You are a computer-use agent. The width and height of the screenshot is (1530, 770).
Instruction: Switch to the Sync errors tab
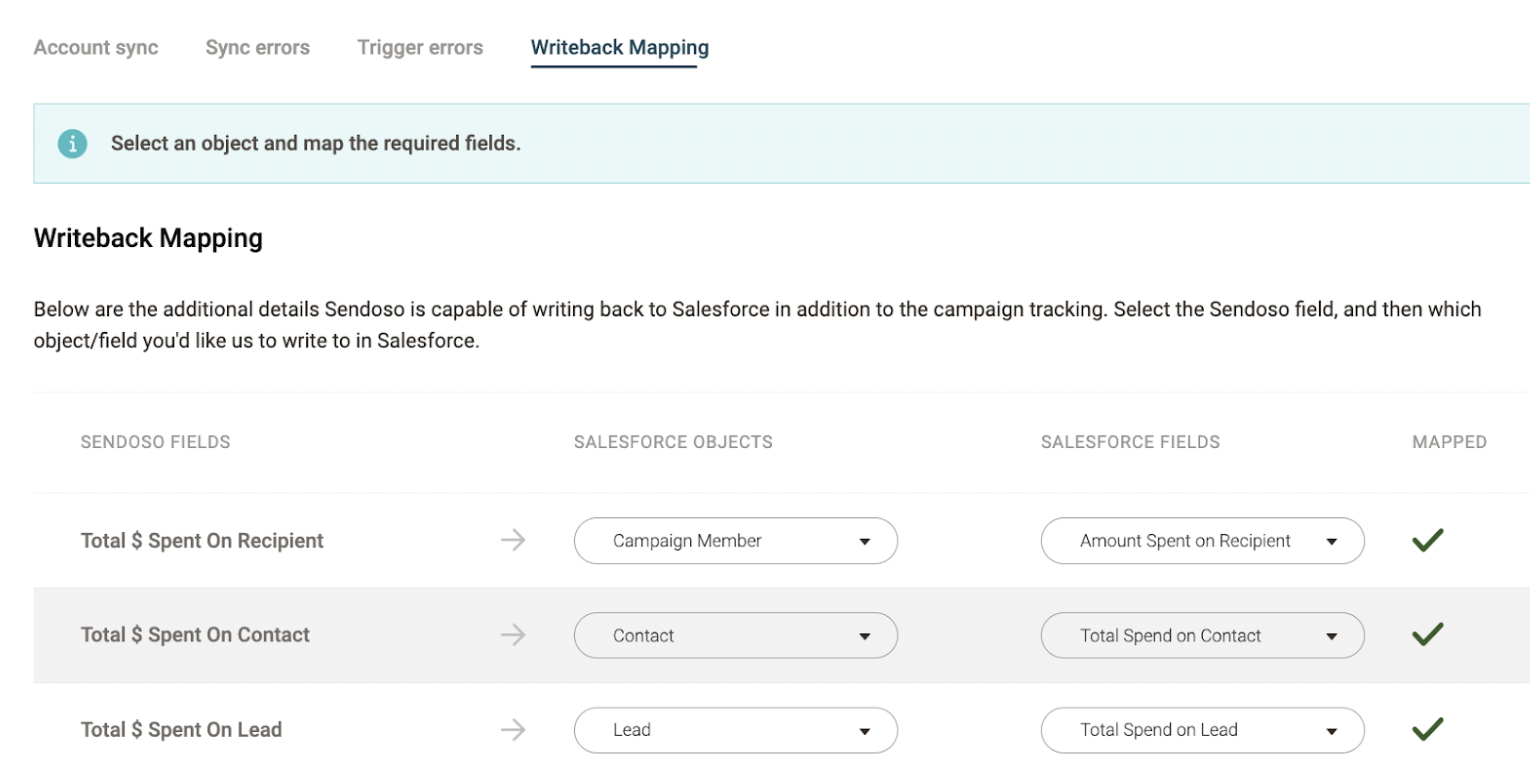coord(258,47)
